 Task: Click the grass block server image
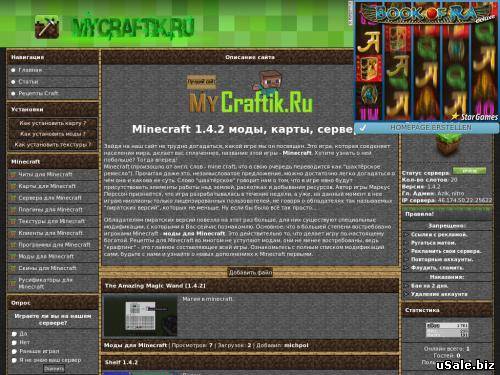[447, 144]
